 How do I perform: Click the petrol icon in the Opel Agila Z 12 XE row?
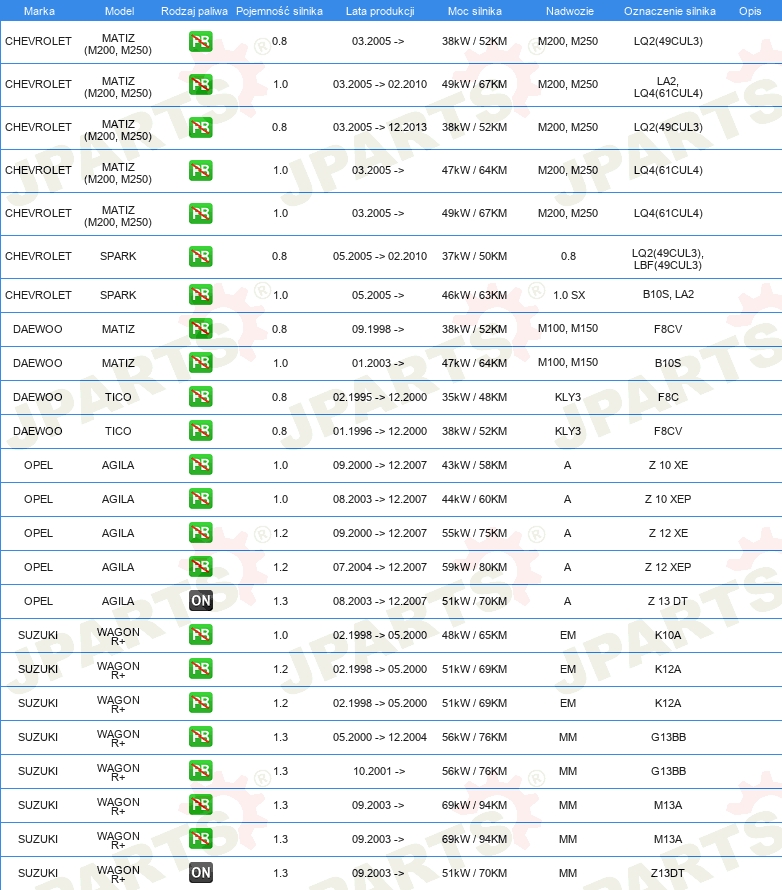click(x=201, y=533)
